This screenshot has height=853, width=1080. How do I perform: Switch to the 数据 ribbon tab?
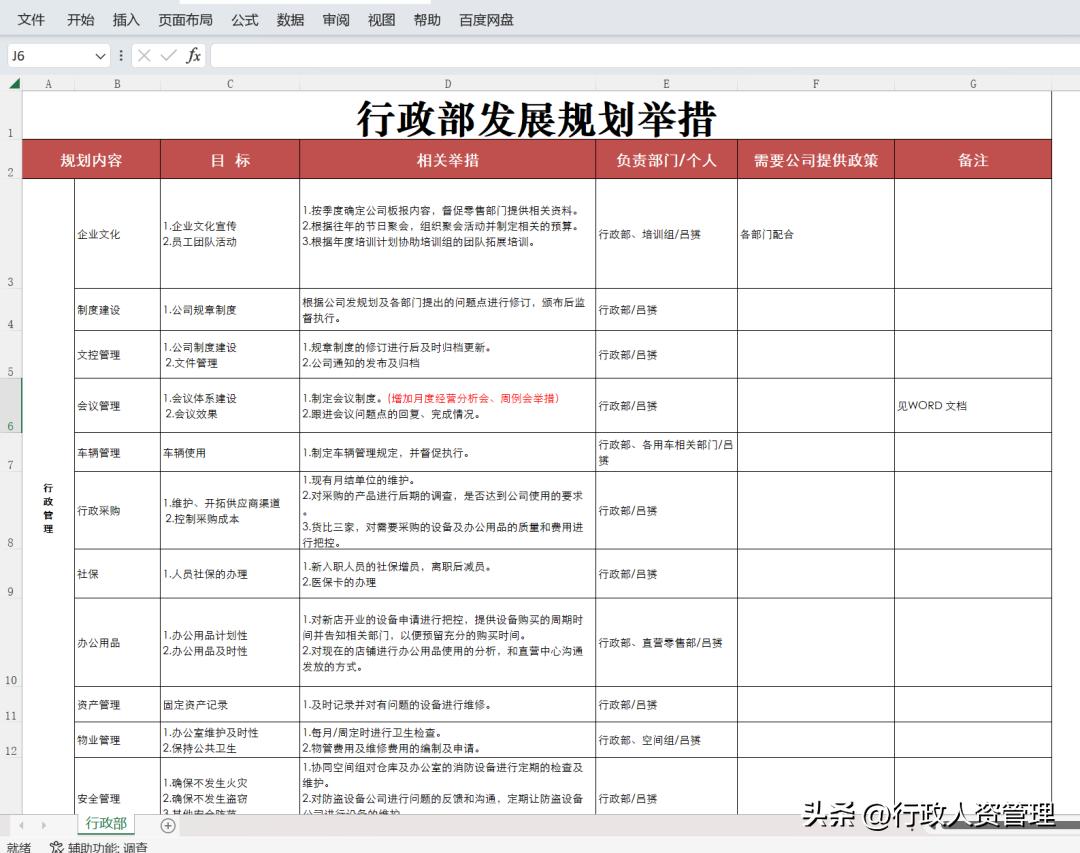pos(290,19)
